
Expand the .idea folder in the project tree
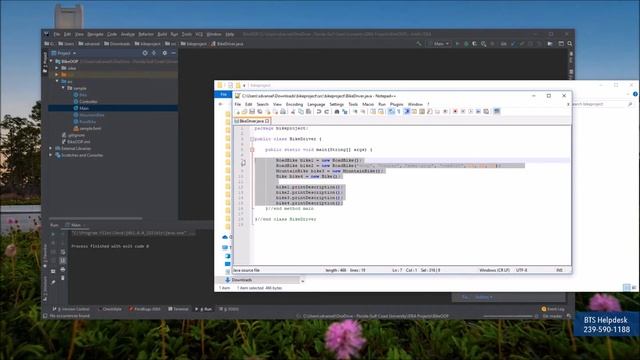click(x=57, y=68)
